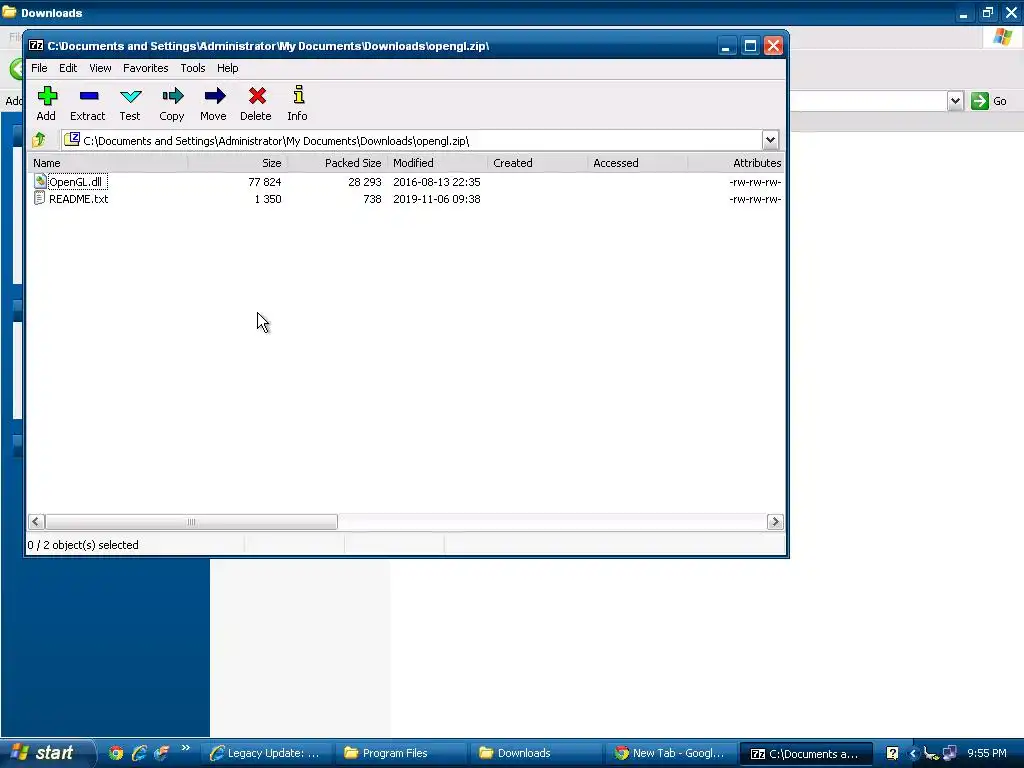Launch Internet Explorer from Quick Launch
Screen dimensions: 1024x768
138,753
